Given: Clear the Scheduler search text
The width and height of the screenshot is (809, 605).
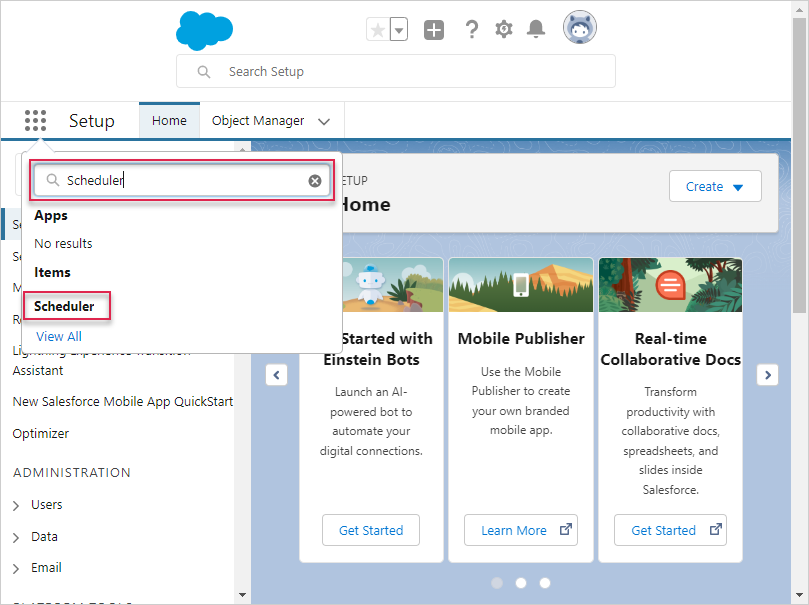Looking at the screenshot, I should point(315,181).
